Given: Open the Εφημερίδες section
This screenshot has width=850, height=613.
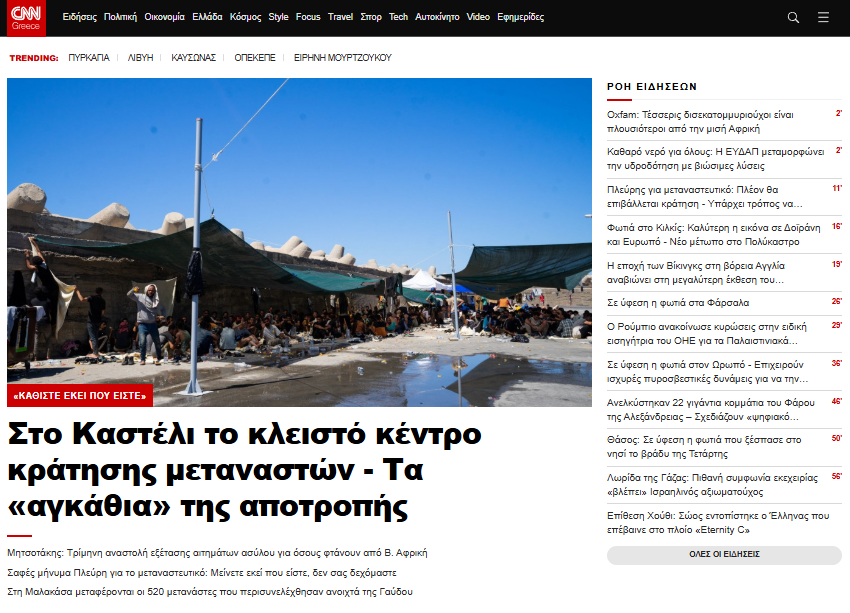Looking at the screenshot, I should coord(520,17).
